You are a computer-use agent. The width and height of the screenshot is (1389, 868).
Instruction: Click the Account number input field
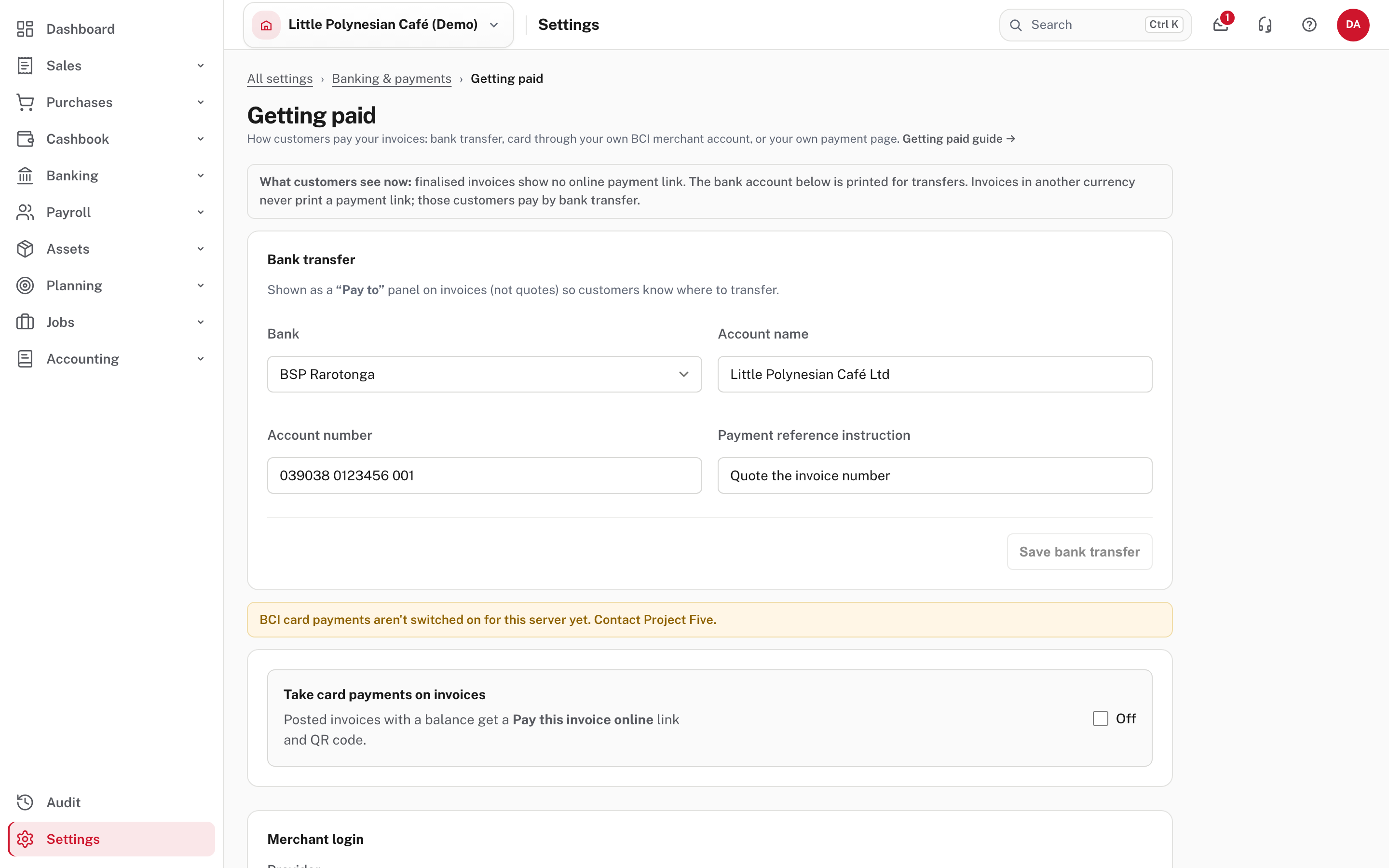pyautogui.click(x=484, y=475)
